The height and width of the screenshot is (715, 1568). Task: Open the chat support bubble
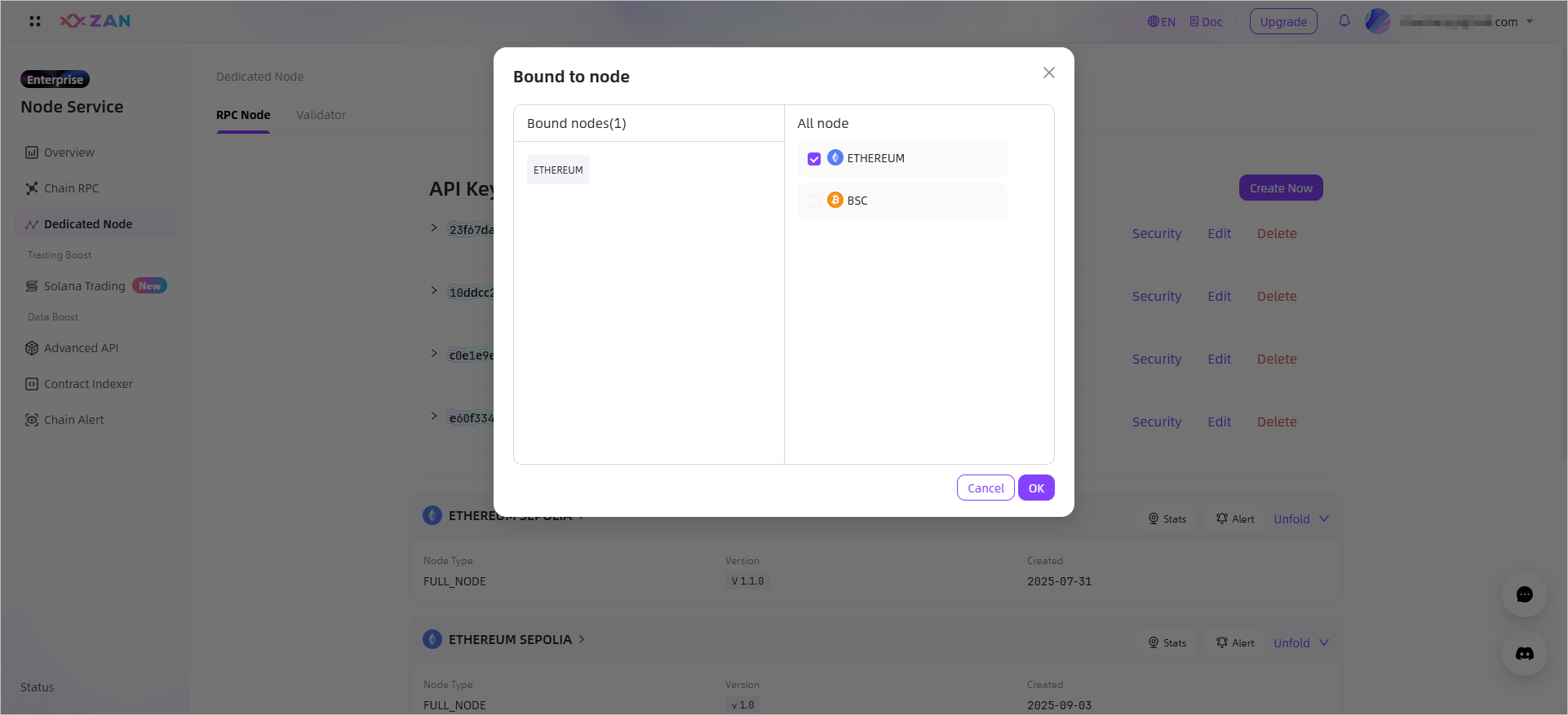click(x=1525, y=594)
